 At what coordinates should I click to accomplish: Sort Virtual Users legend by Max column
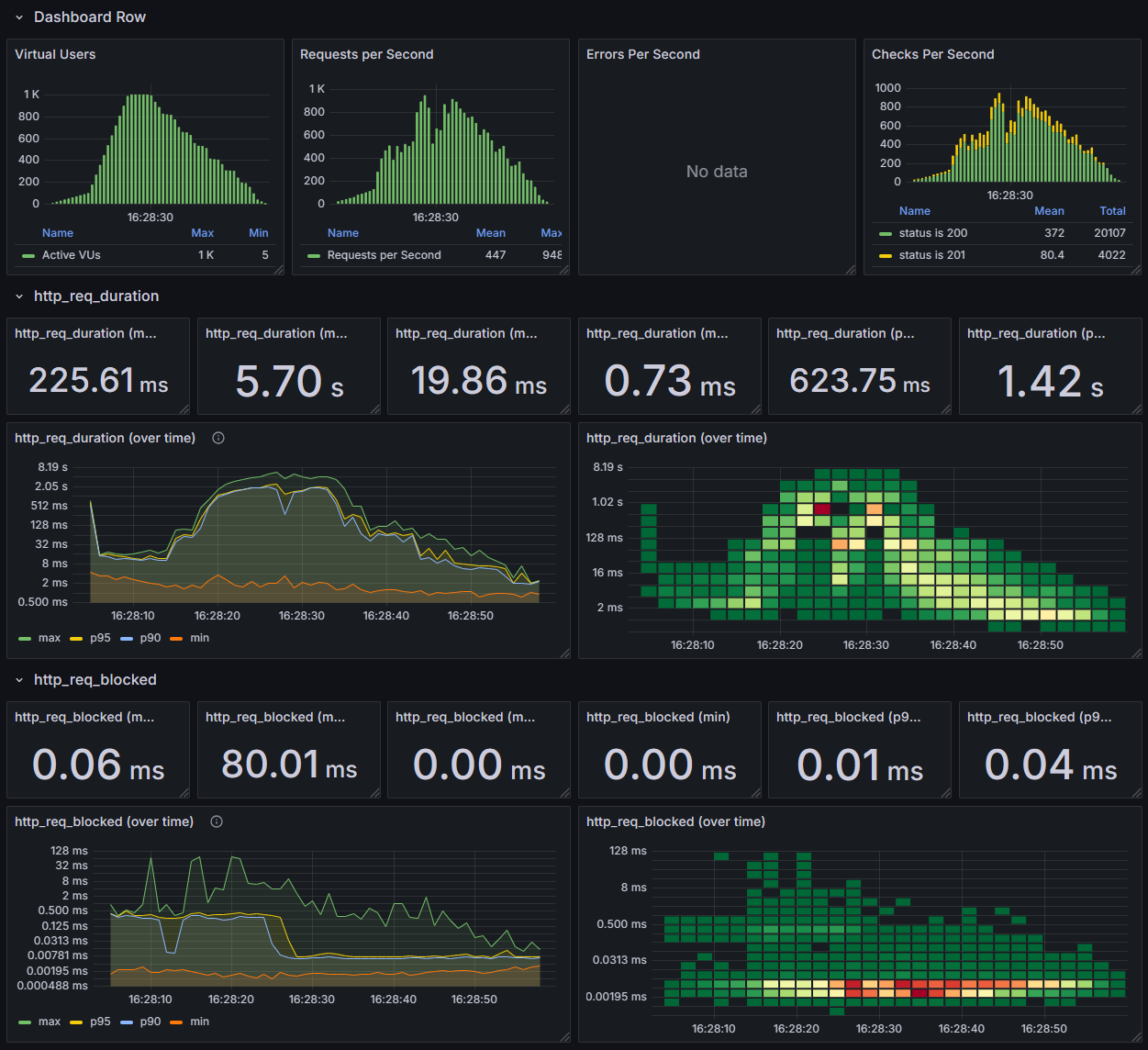point(203,233)
